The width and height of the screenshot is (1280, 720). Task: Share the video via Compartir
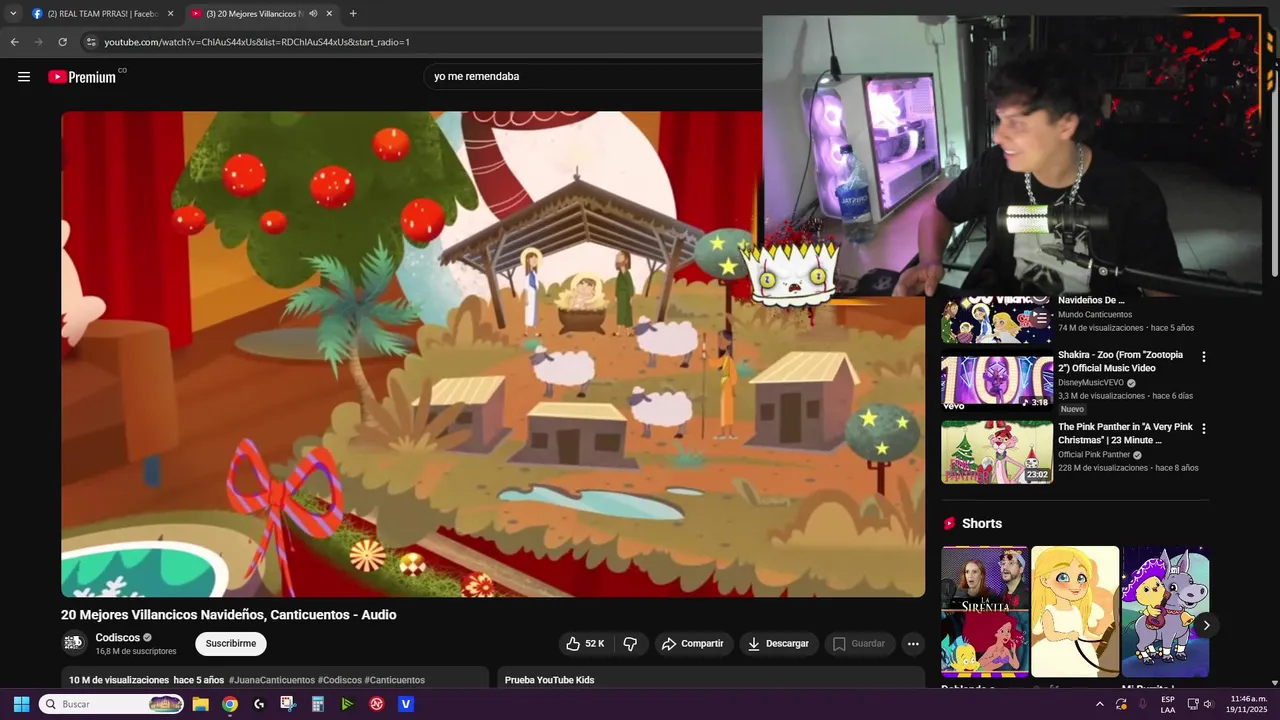point(693,644)
